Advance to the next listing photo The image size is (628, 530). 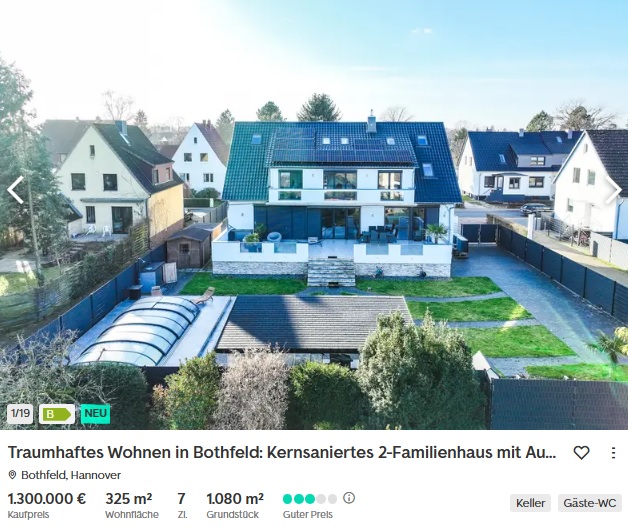click(613, 189)
